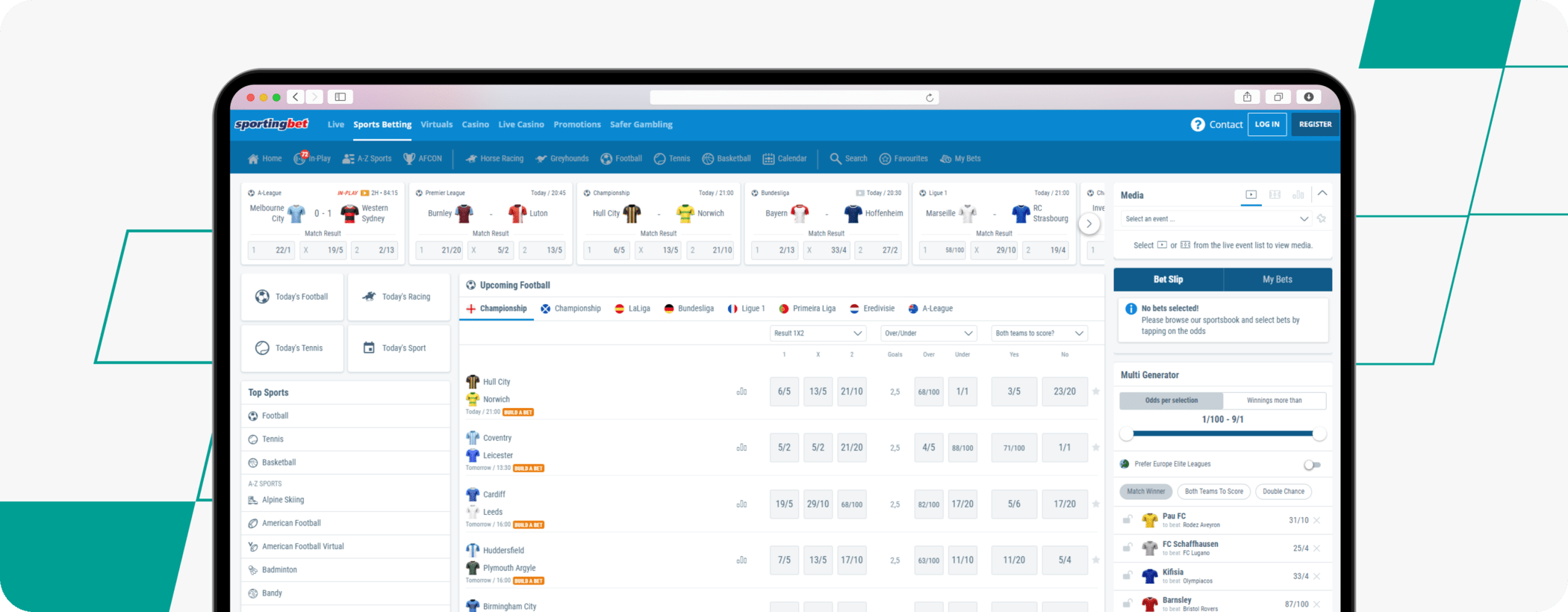This screenshot has width=1568, height=612.
Task: Open the Search tool
Action: coord(848,158)
